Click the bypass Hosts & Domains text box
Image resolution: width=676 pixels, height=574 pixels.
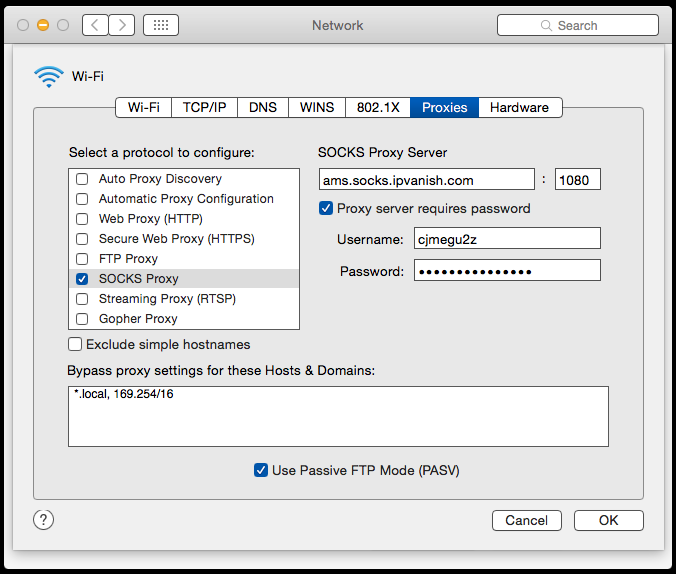[x=338, y=417]
